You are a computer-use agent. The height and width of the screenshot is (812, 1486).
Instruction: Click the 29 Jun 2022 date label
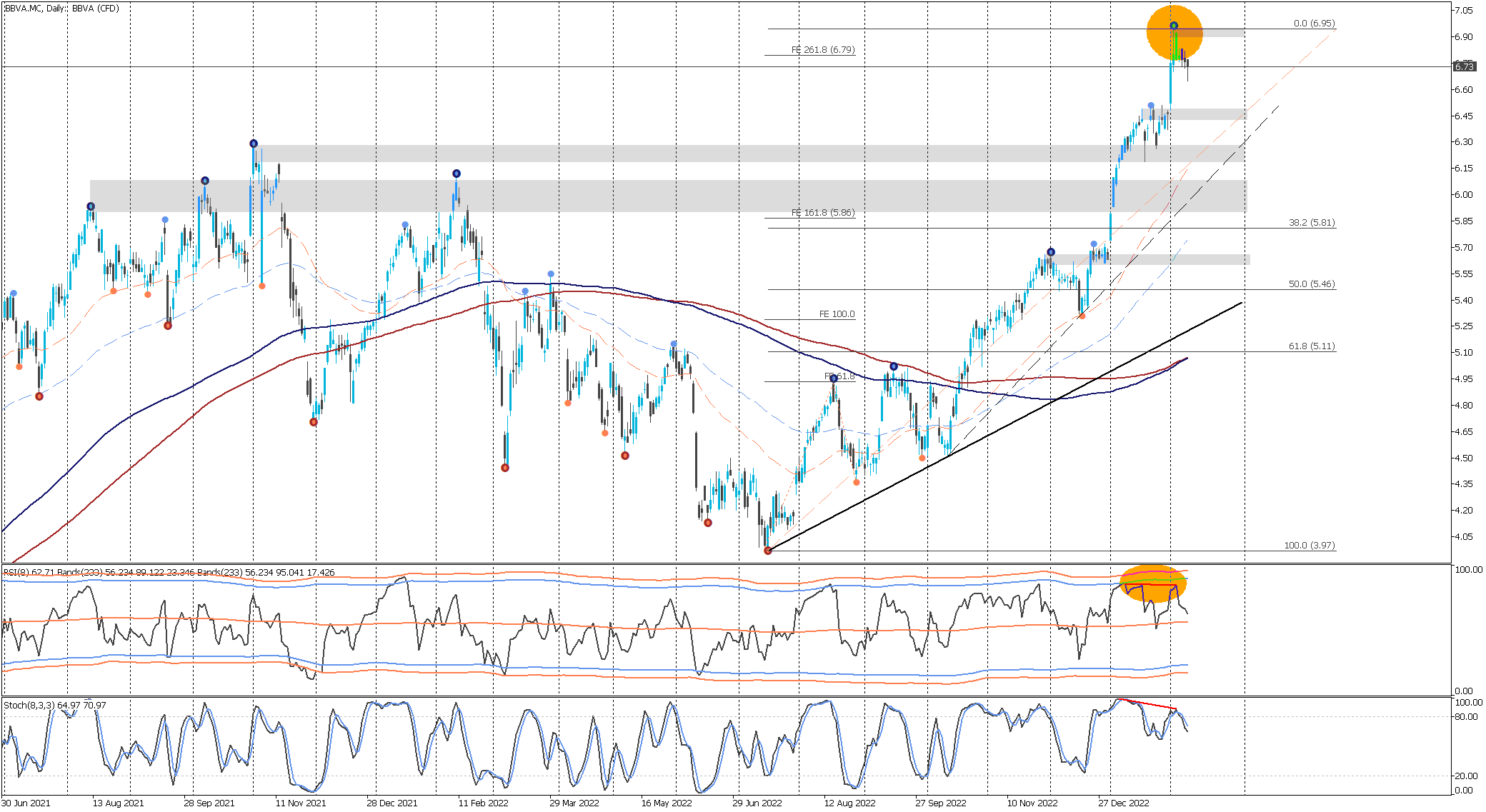(757, 803)
